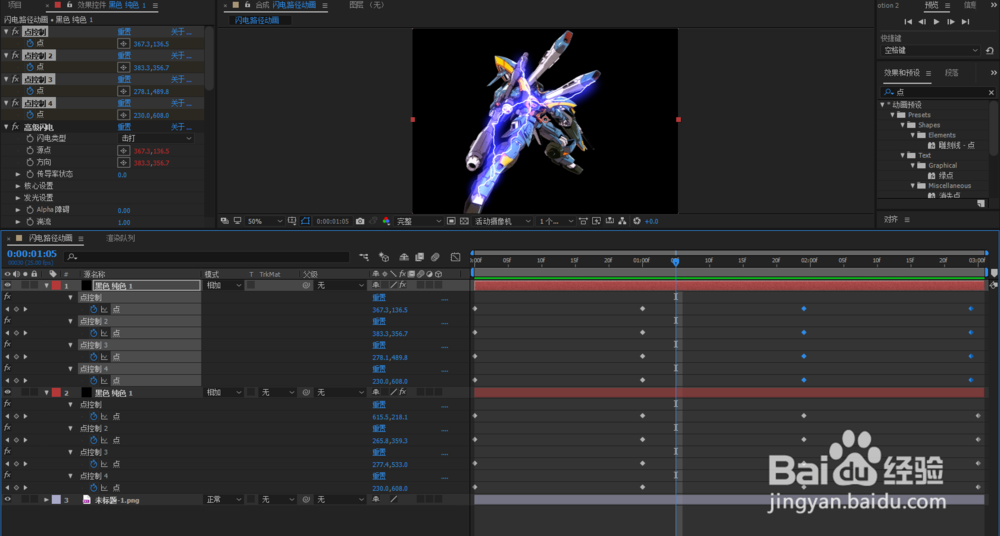Click the timeline layer search field
Image resolution: width=1000 pixels, height=536 pixels.
(x=207, y=257)
